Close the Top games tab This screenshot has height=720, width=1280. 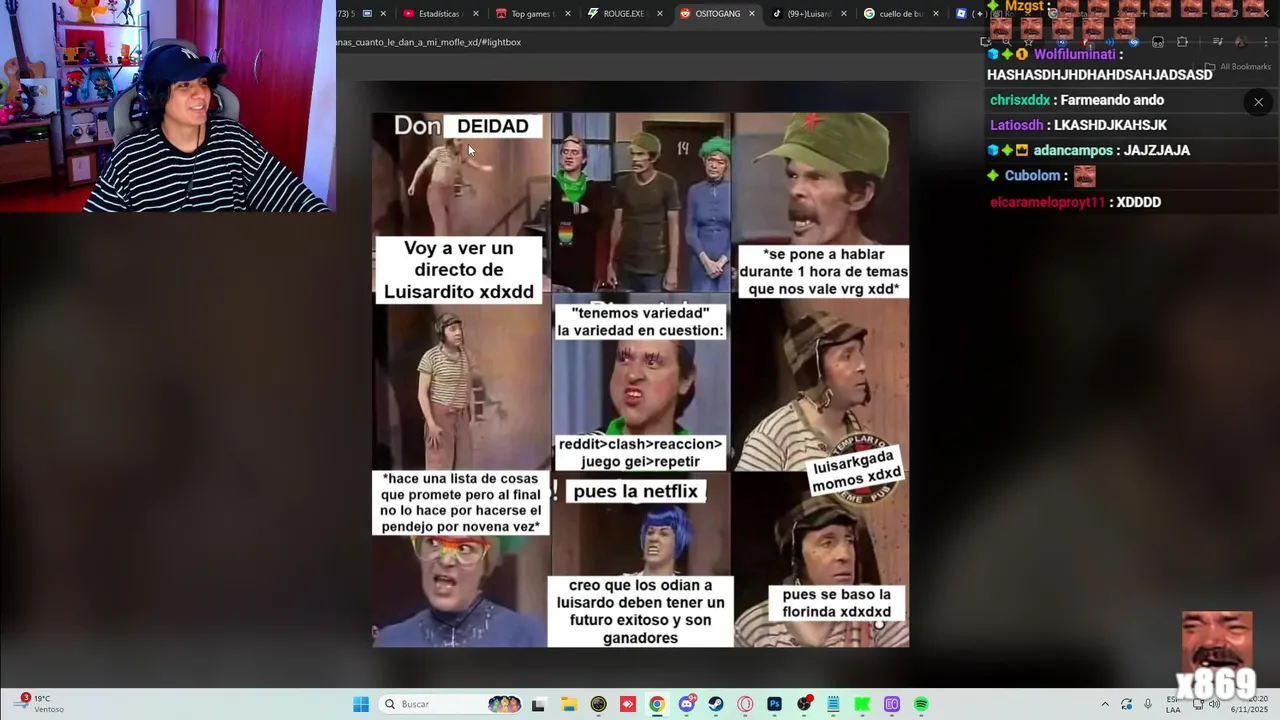(x=568, y=14)
